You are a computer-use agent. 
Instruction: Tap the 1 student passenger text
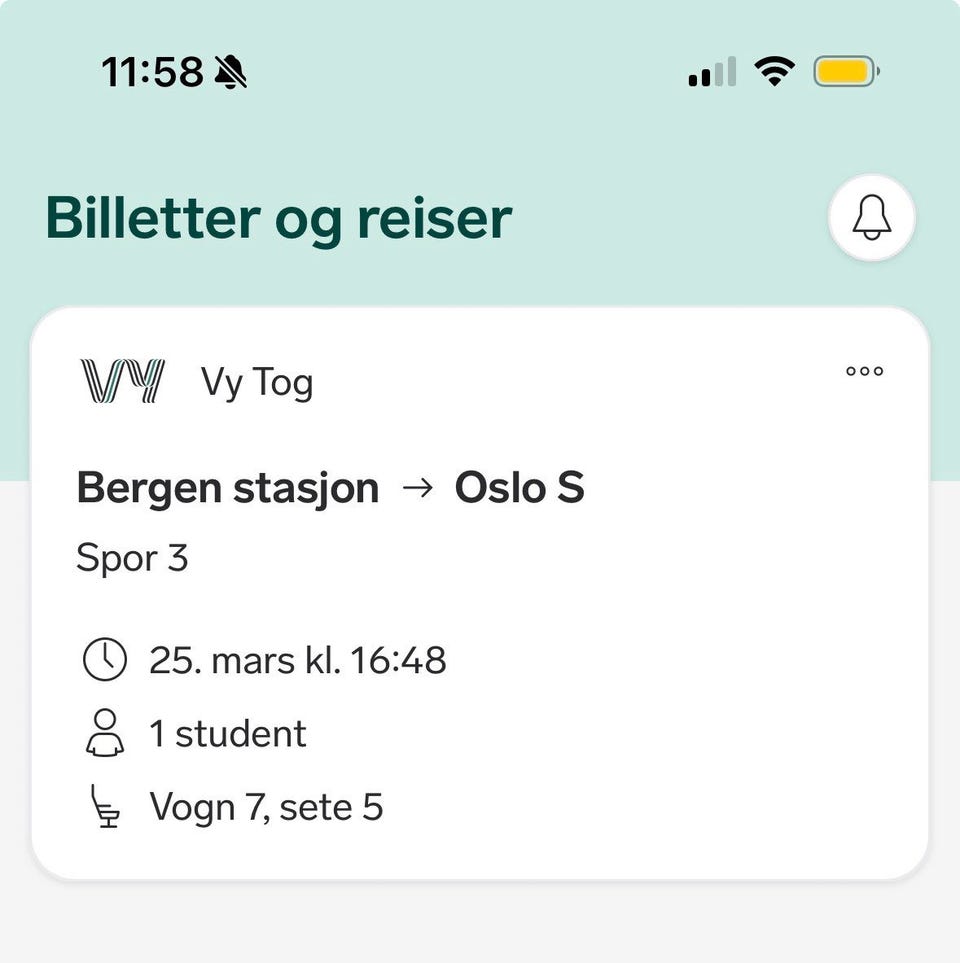(228, 733)
